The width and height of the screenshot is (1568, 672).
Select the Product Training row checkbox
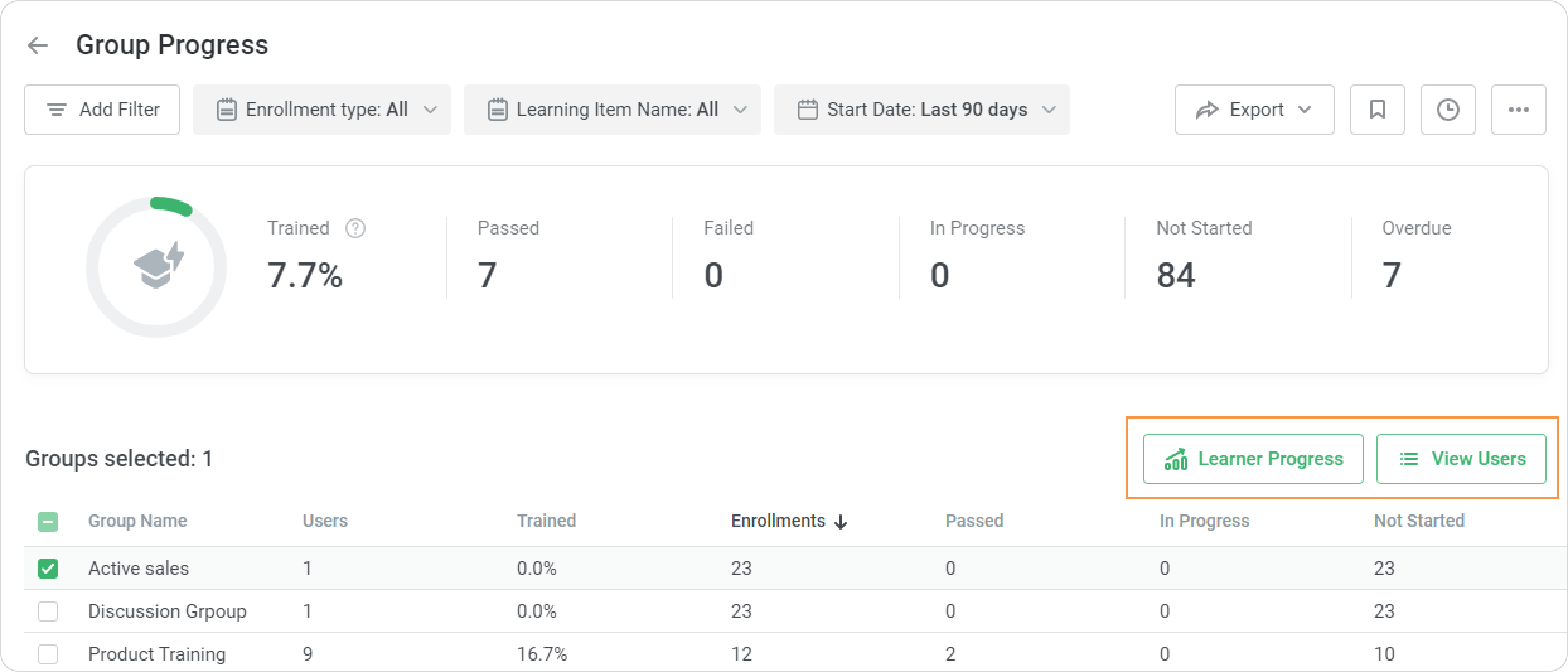(x=48, y=654)
